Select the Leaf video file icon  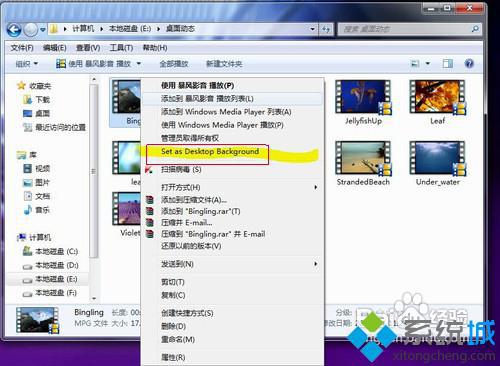437,97
